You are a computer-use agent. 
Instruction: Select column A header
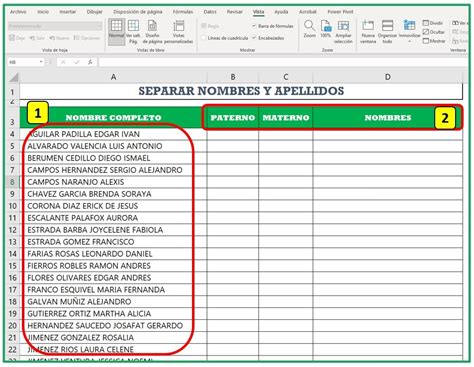(113, 77)
